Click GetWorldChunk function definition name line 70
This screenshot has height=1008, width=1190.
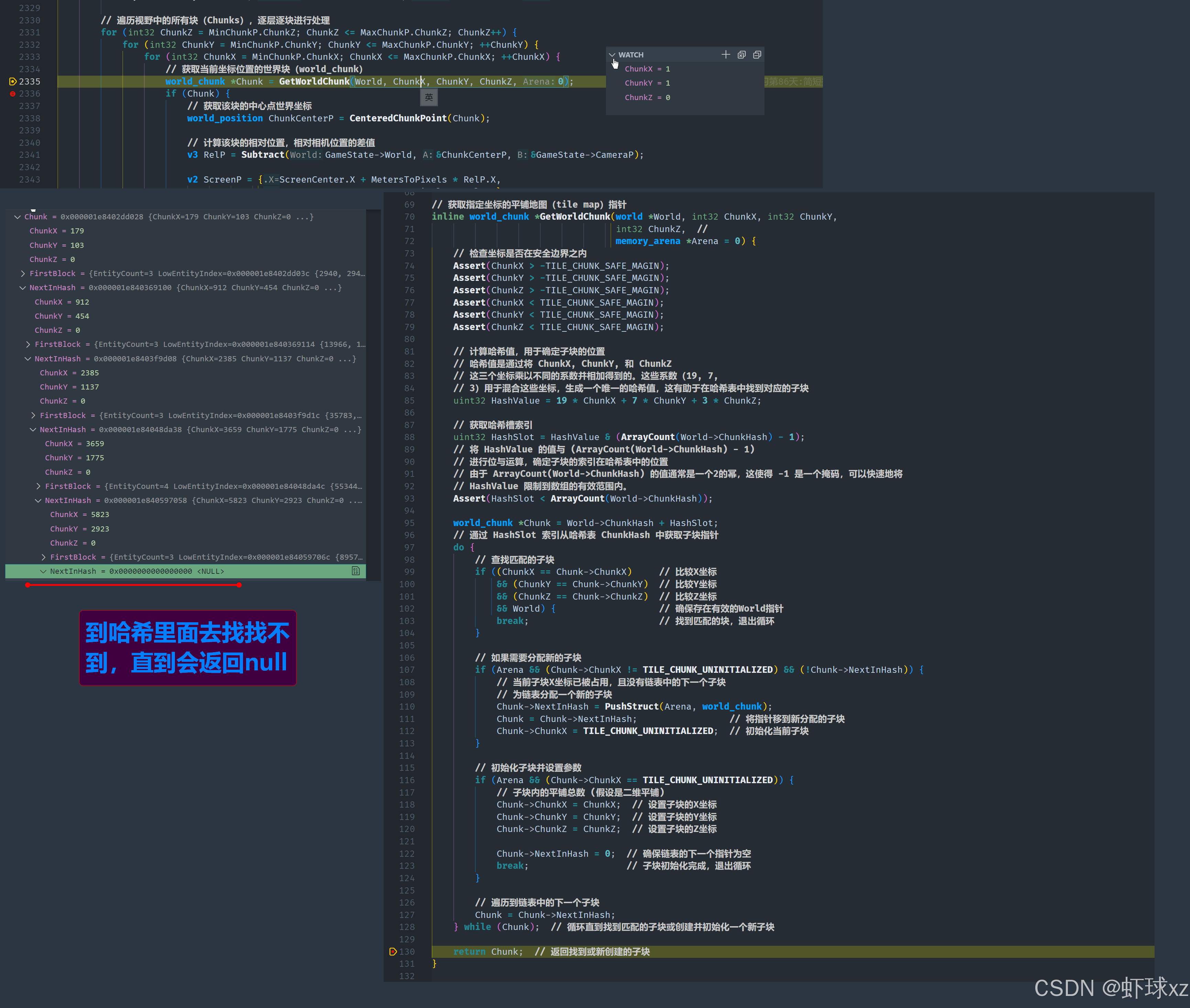pos(575,217)
